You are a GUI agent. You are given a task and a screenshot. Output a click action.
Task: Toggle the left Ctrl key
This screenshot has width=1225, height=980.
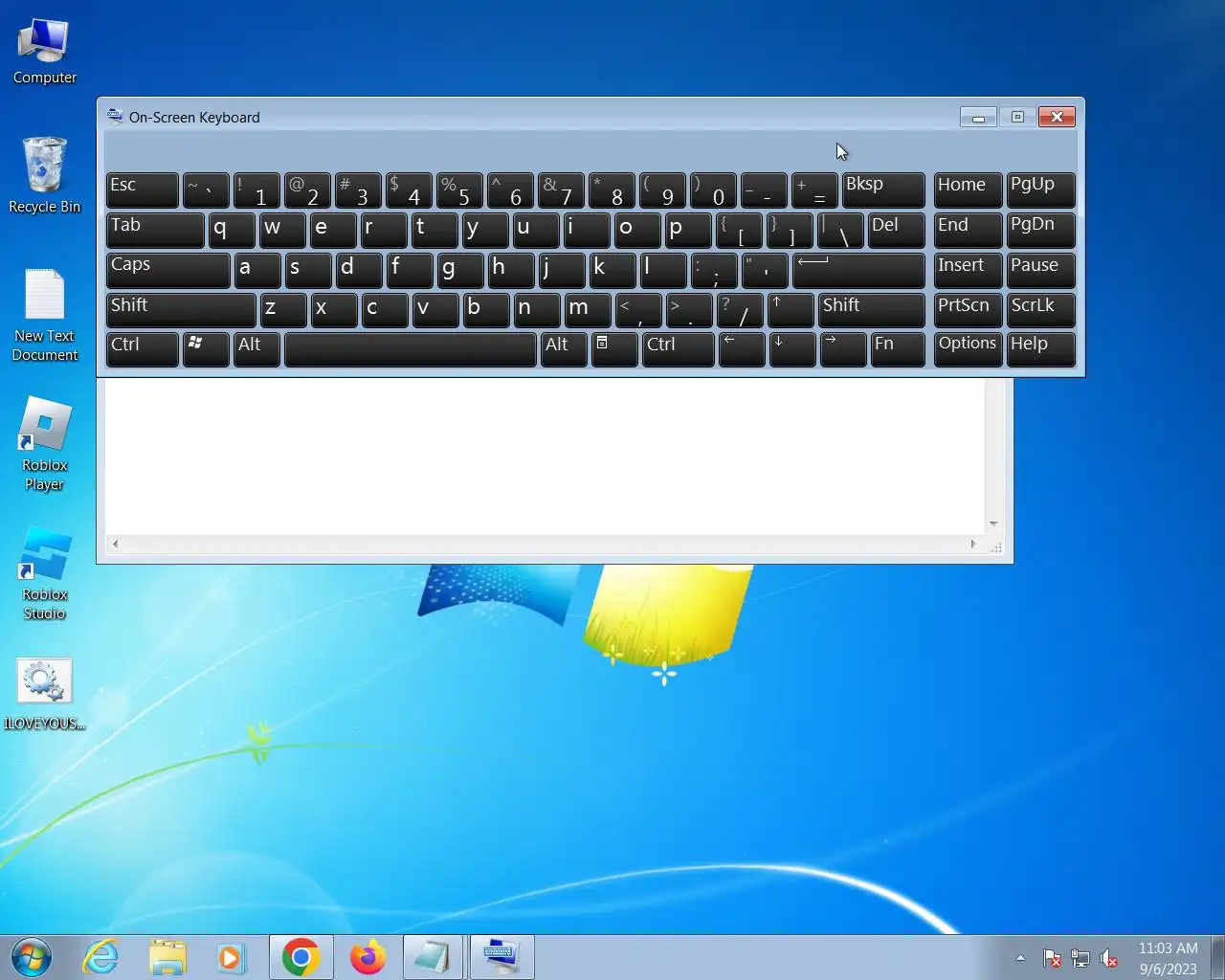(x=143, y=349)
